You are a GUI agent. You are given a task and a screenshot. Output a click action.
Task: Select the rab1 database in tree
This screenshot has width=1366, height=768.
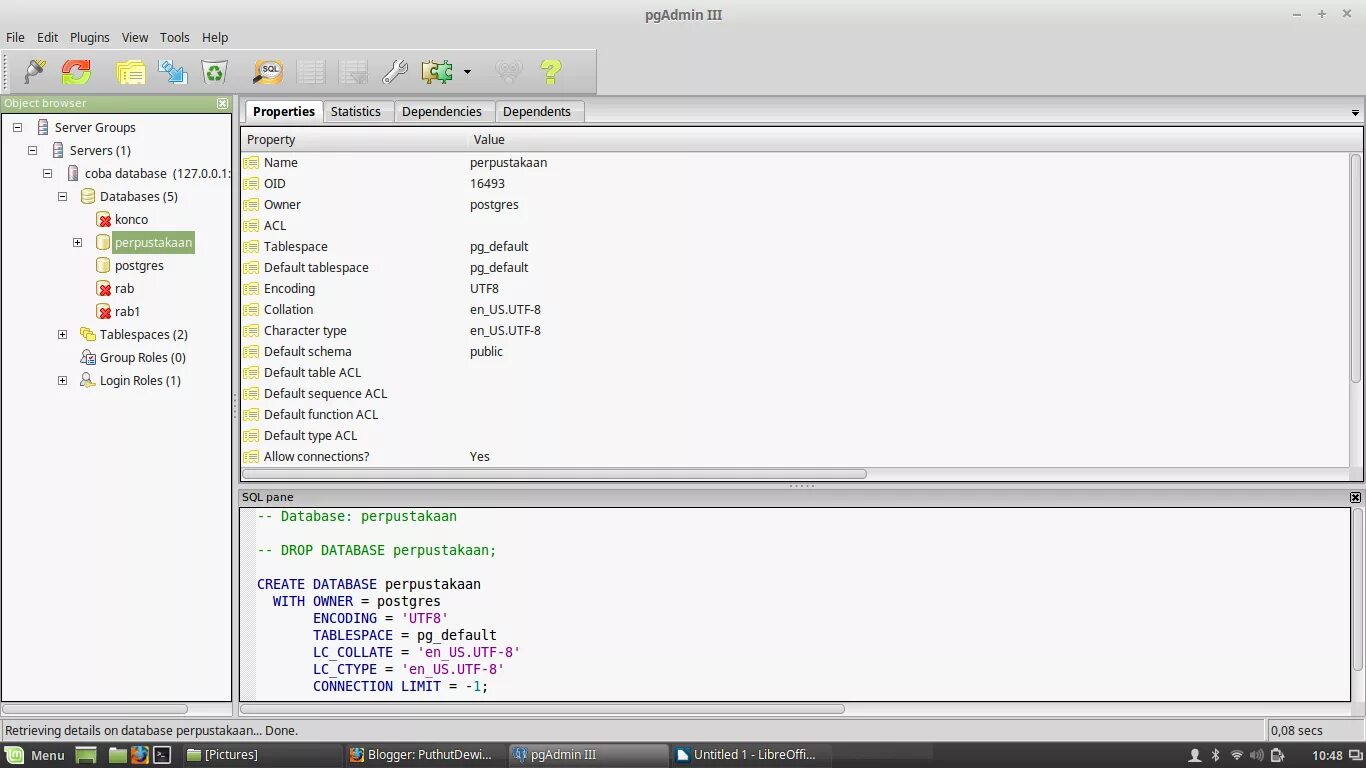pyautogui.click(x=127, y=311)
